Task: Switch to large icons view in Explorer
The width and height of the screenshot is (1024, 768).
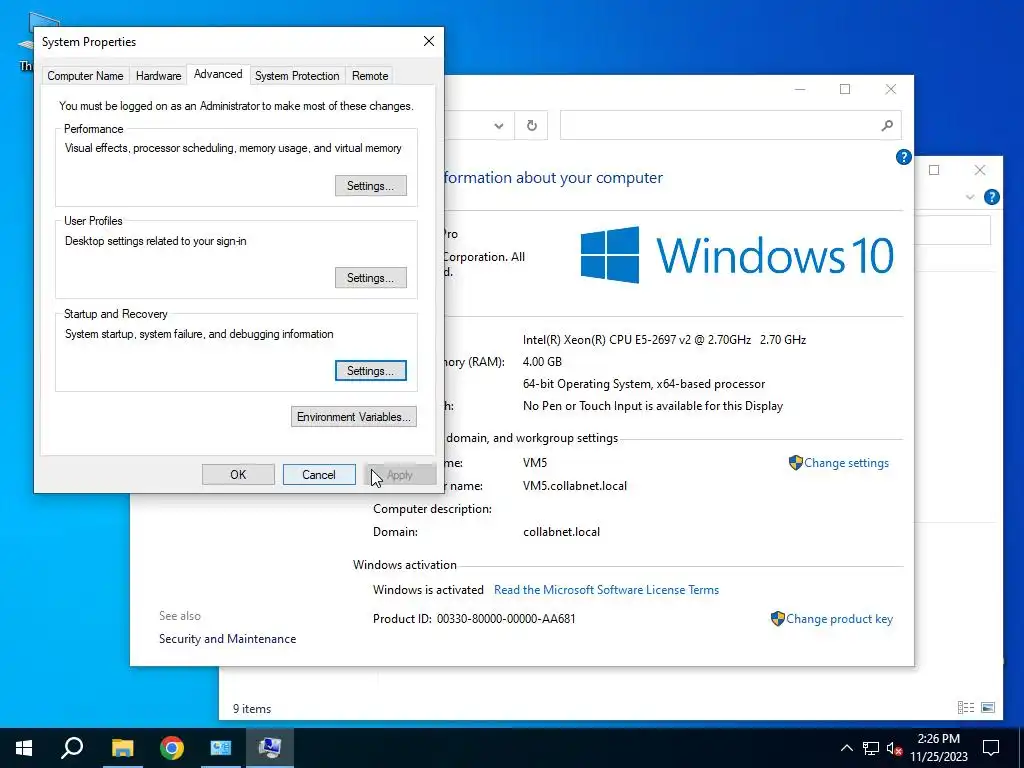Action: point(988,707)
